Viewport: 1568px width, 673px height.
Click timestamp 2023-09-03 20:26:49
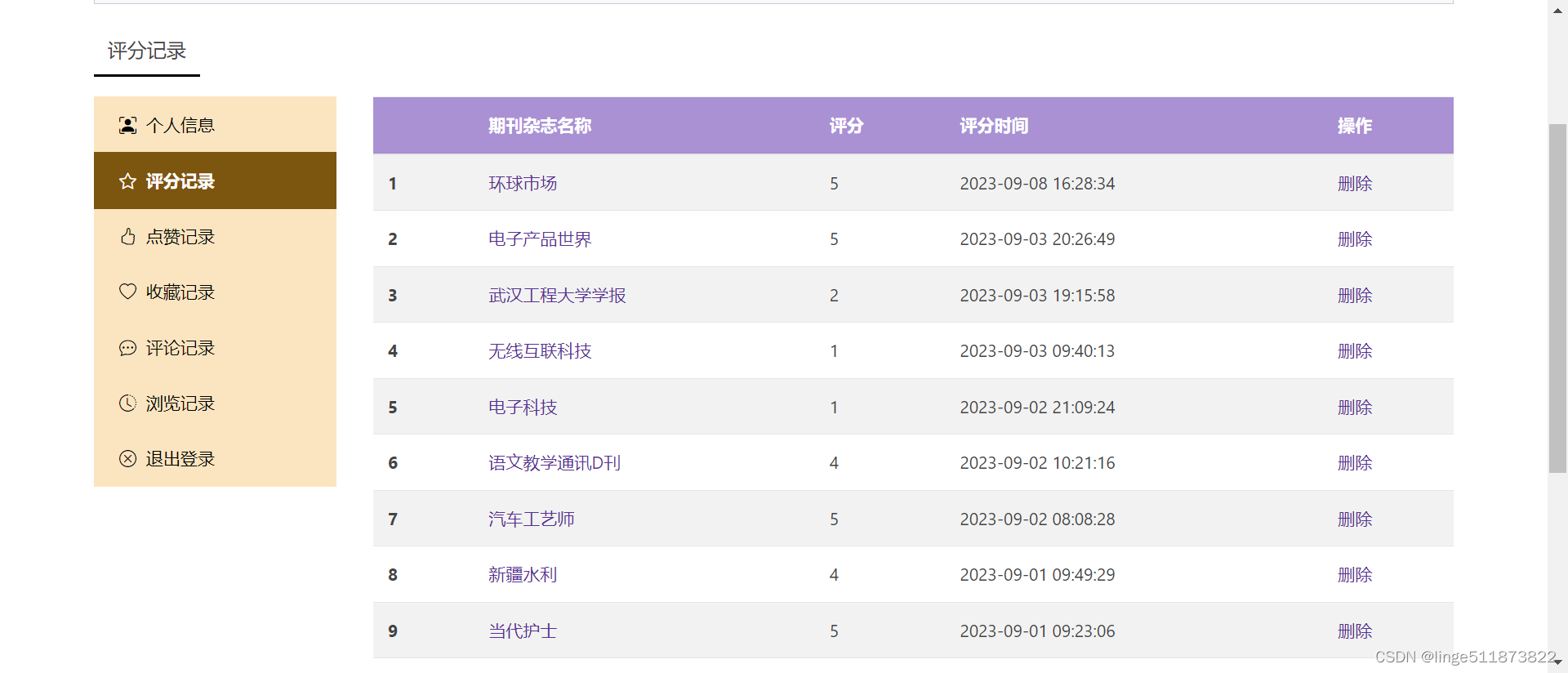click(1037, 239)
